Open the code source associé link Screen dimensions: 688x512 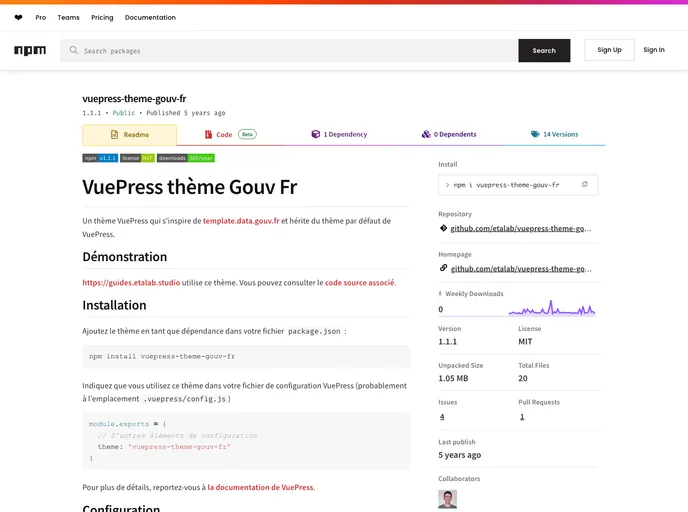point(359,283)
